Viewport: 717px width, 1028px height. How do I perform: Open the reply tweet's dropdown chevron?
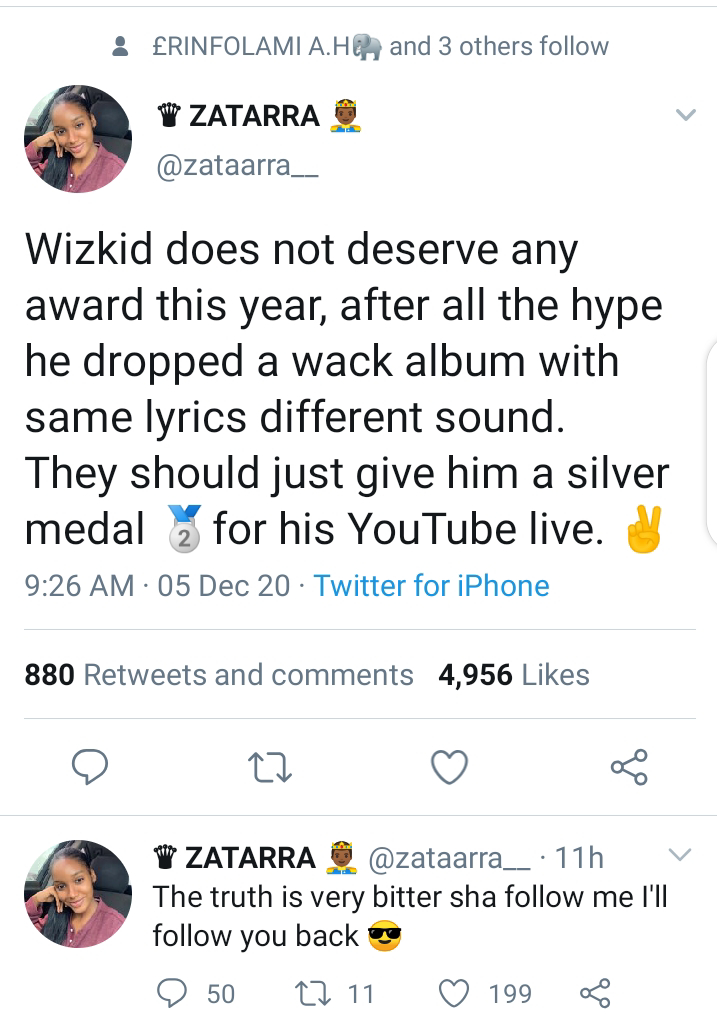point(680,855)
